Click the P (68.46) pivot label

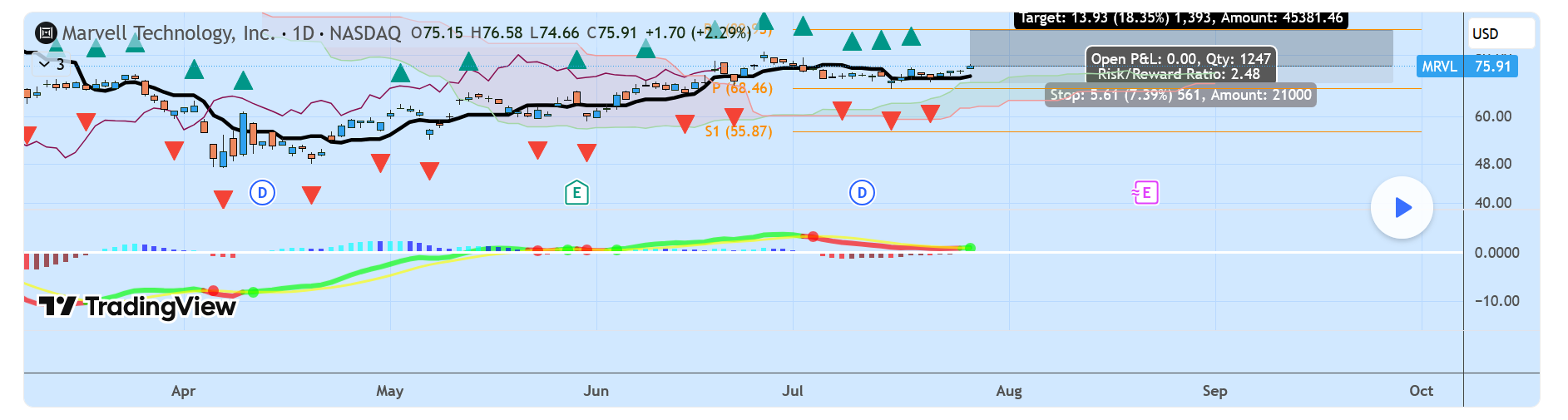click(x=742, y=88)
